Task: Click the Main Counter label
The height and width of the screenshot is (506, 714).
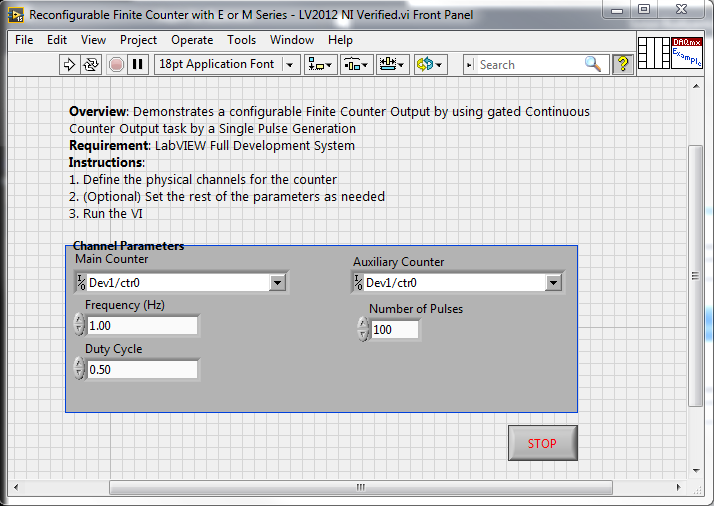Action: click(112, 259)
